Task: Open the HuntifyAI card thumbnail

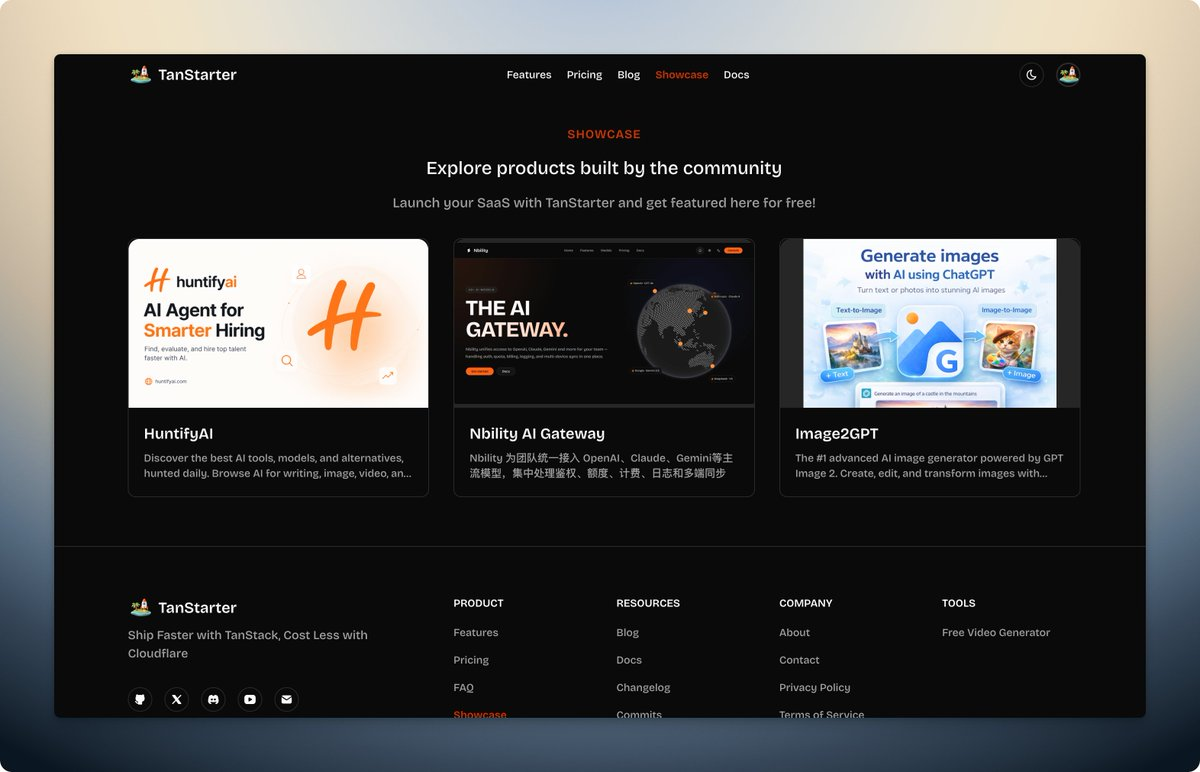Action: 278,323
